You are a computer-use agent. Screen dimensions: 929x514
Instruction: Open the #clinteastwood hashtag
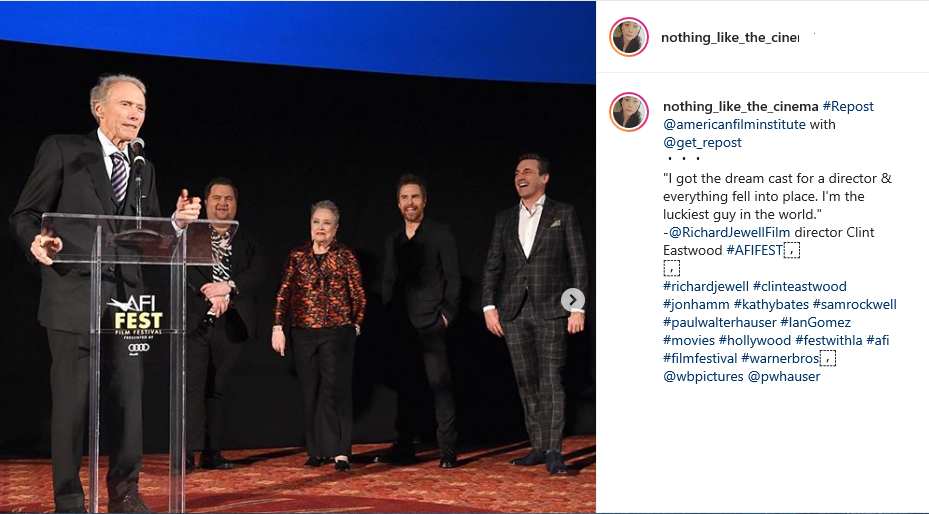click(x=799, y=287)
